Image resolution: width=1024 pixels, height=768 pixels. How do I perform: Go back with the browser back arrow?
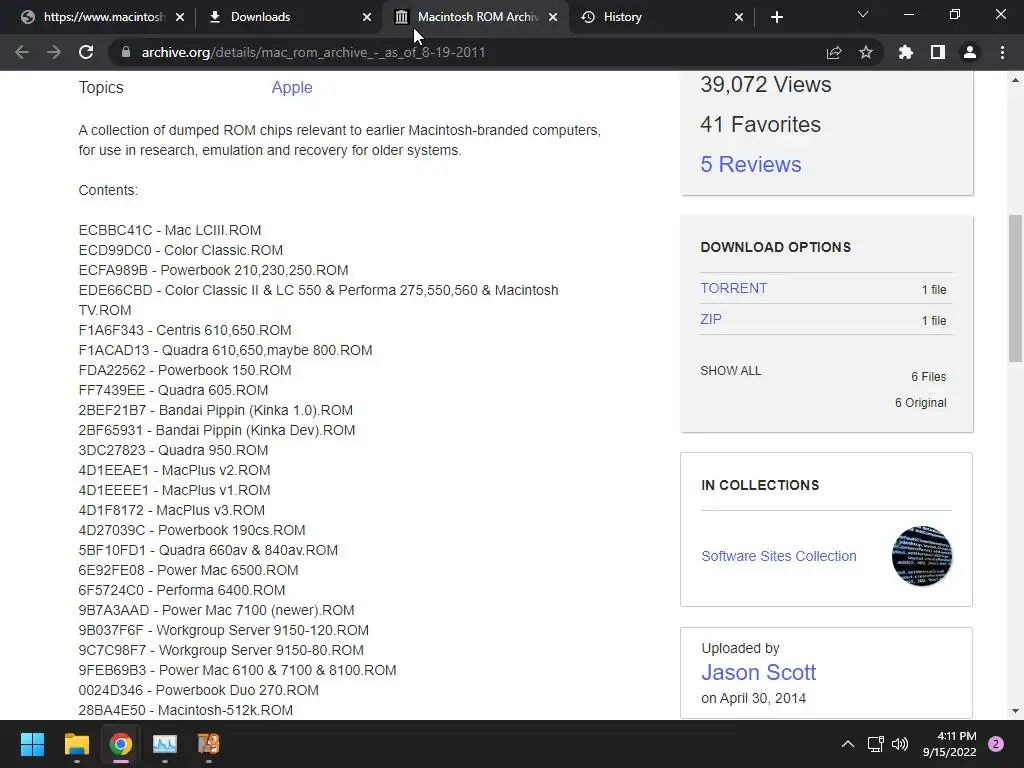[x=22, y=52]
